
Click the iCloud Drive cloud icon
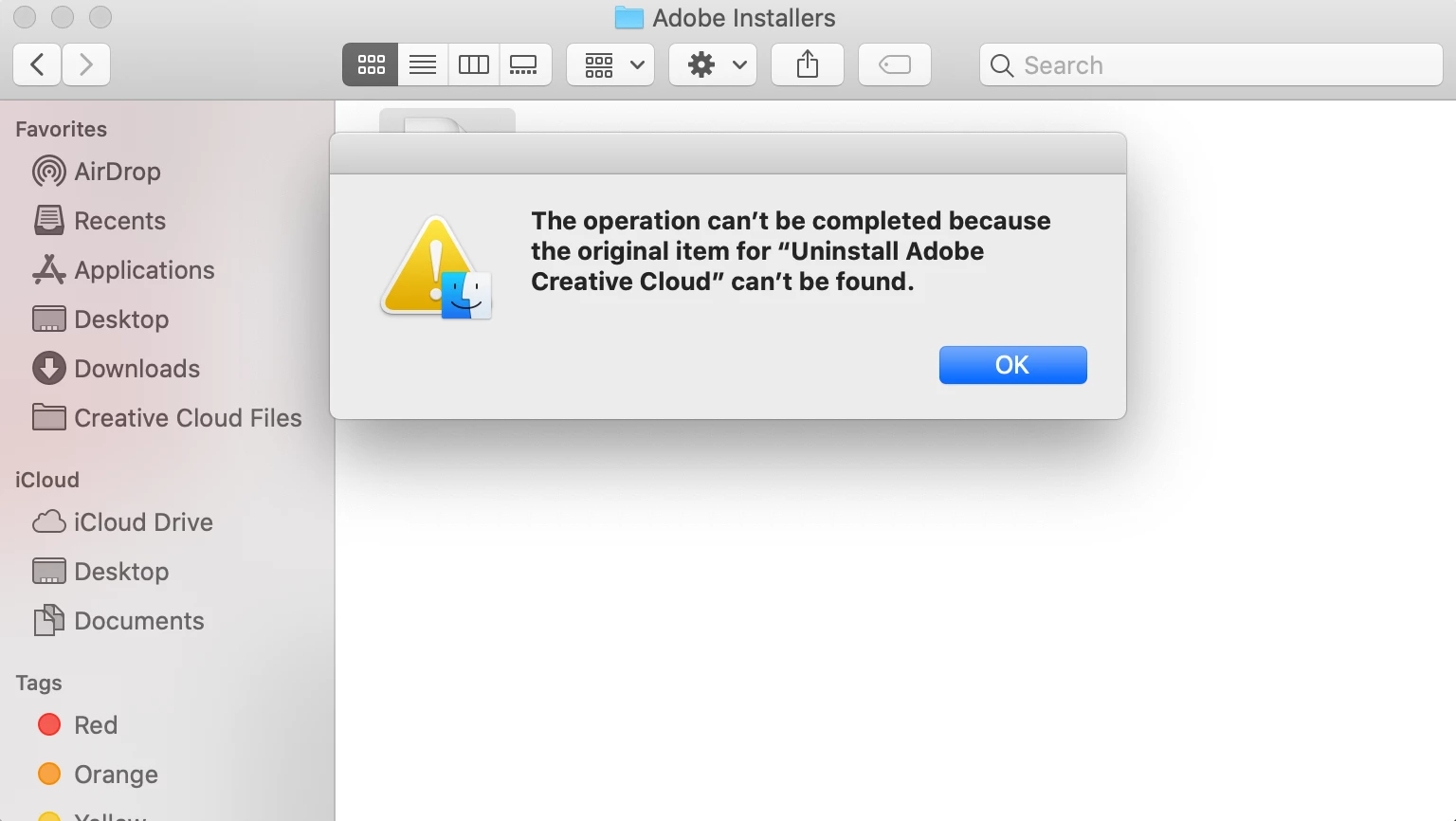coord(49,522)
